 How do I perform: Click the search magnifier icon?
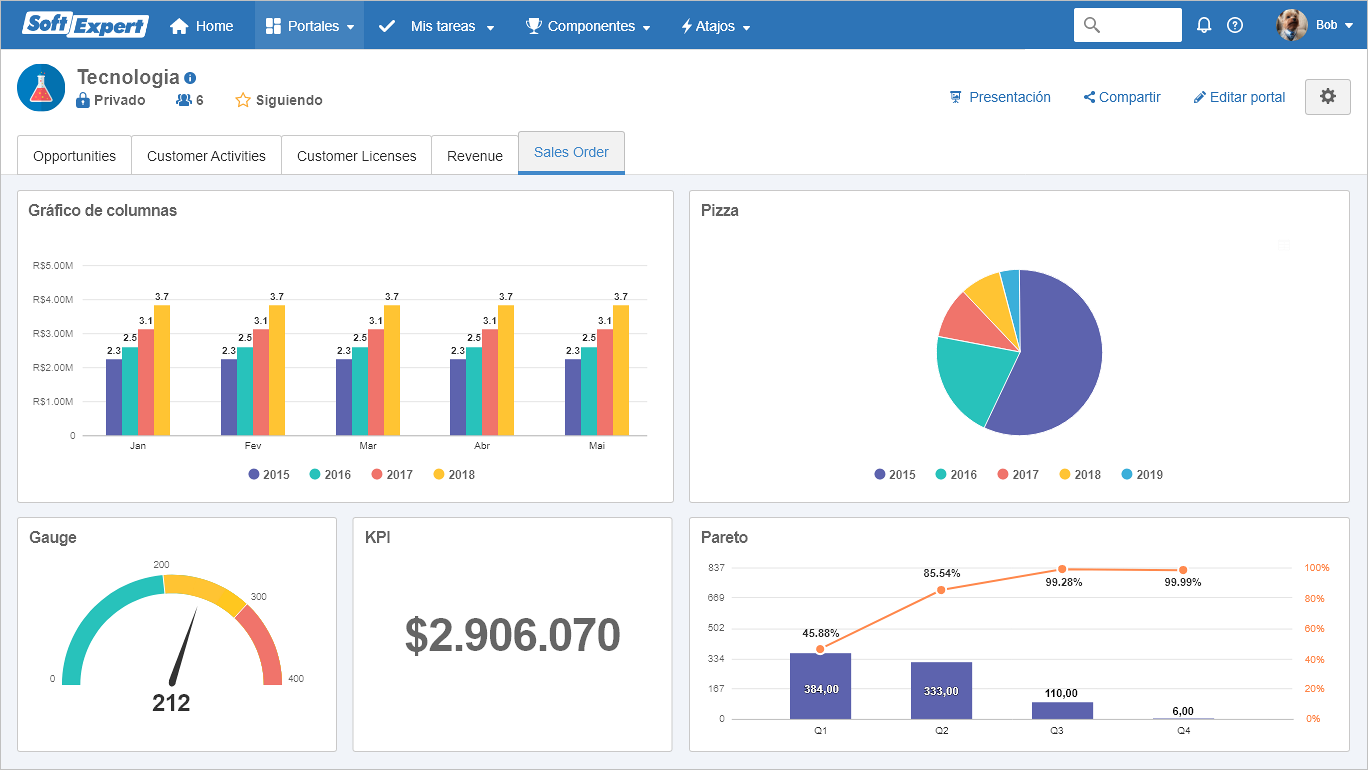tap(1092, 25)
